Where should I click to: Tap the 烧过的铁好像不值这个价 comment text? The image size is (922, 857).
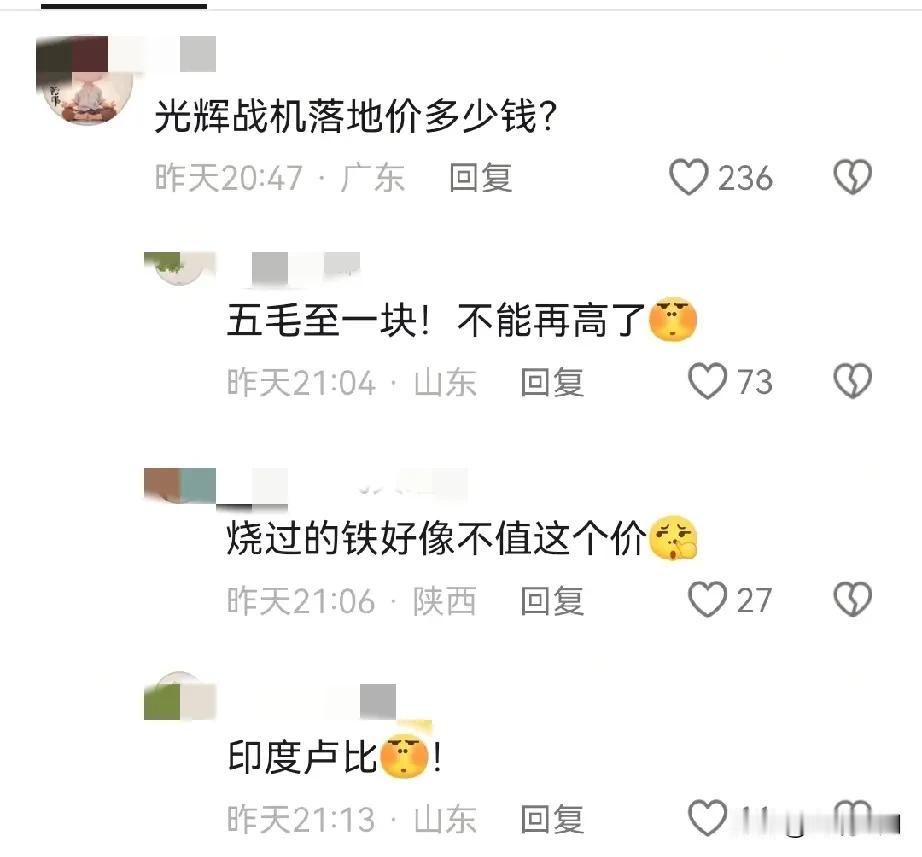click(437, 538)
